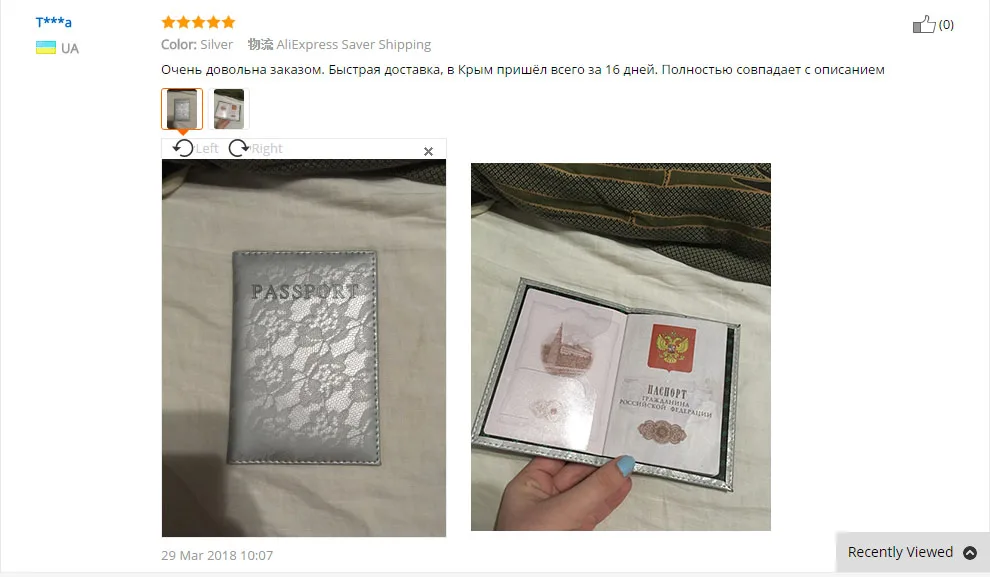This screenshot has height=577, width=990.
Task: Expand the Recently Viewed panel arrow
Action: tap(970, 553)
